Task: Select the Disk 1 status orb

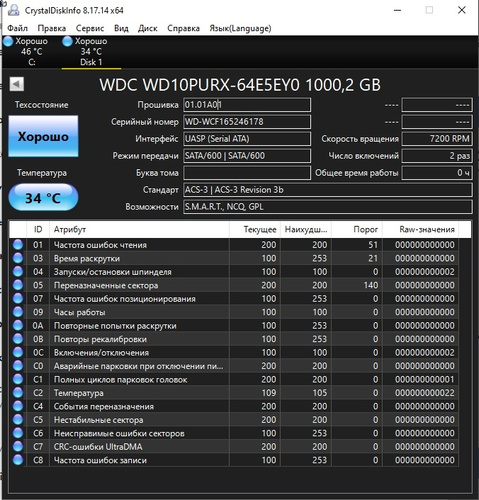Action: [x=67, y=41]
